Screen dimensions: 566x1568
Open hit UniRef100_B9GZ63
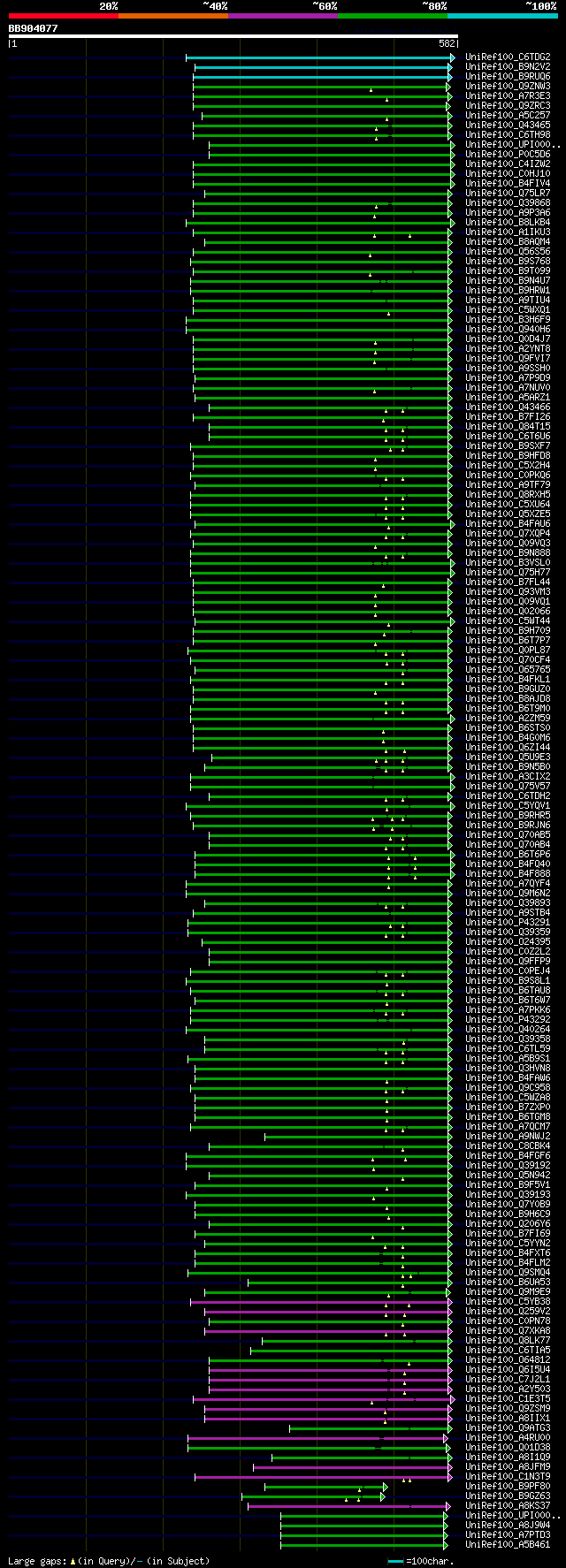pyautogui.click(x=508, y=1496)
